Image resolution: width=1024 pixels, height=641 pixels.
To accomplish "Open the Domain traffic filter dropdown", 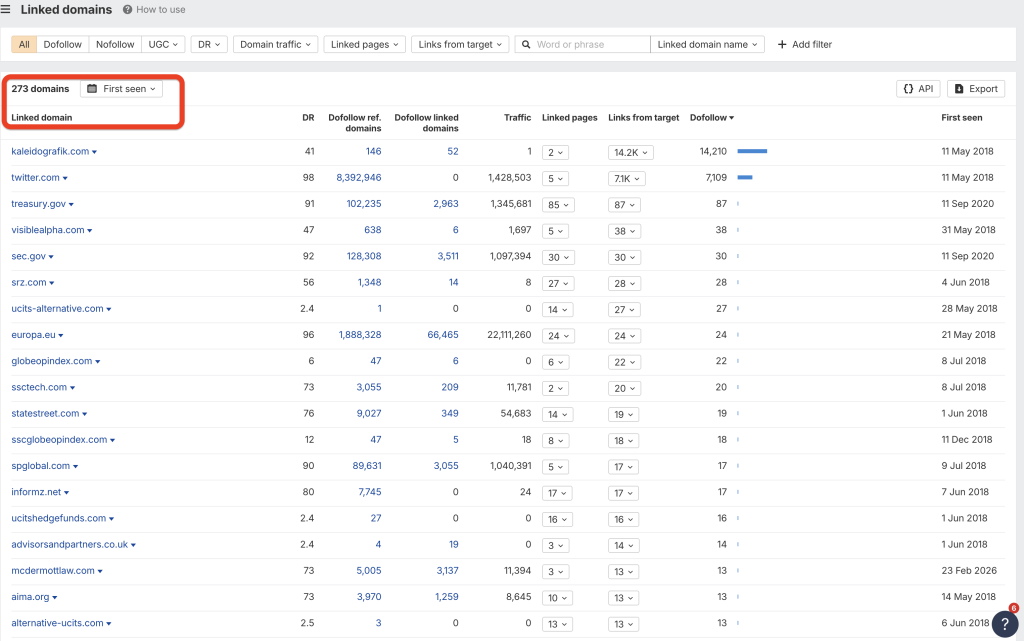I will 275,44.
